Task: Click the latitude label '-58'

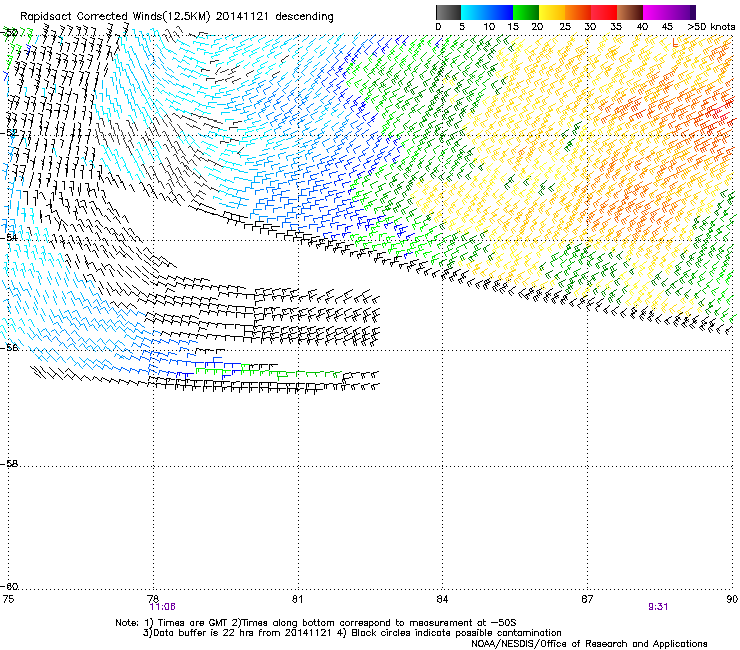Action: [9, 464]
